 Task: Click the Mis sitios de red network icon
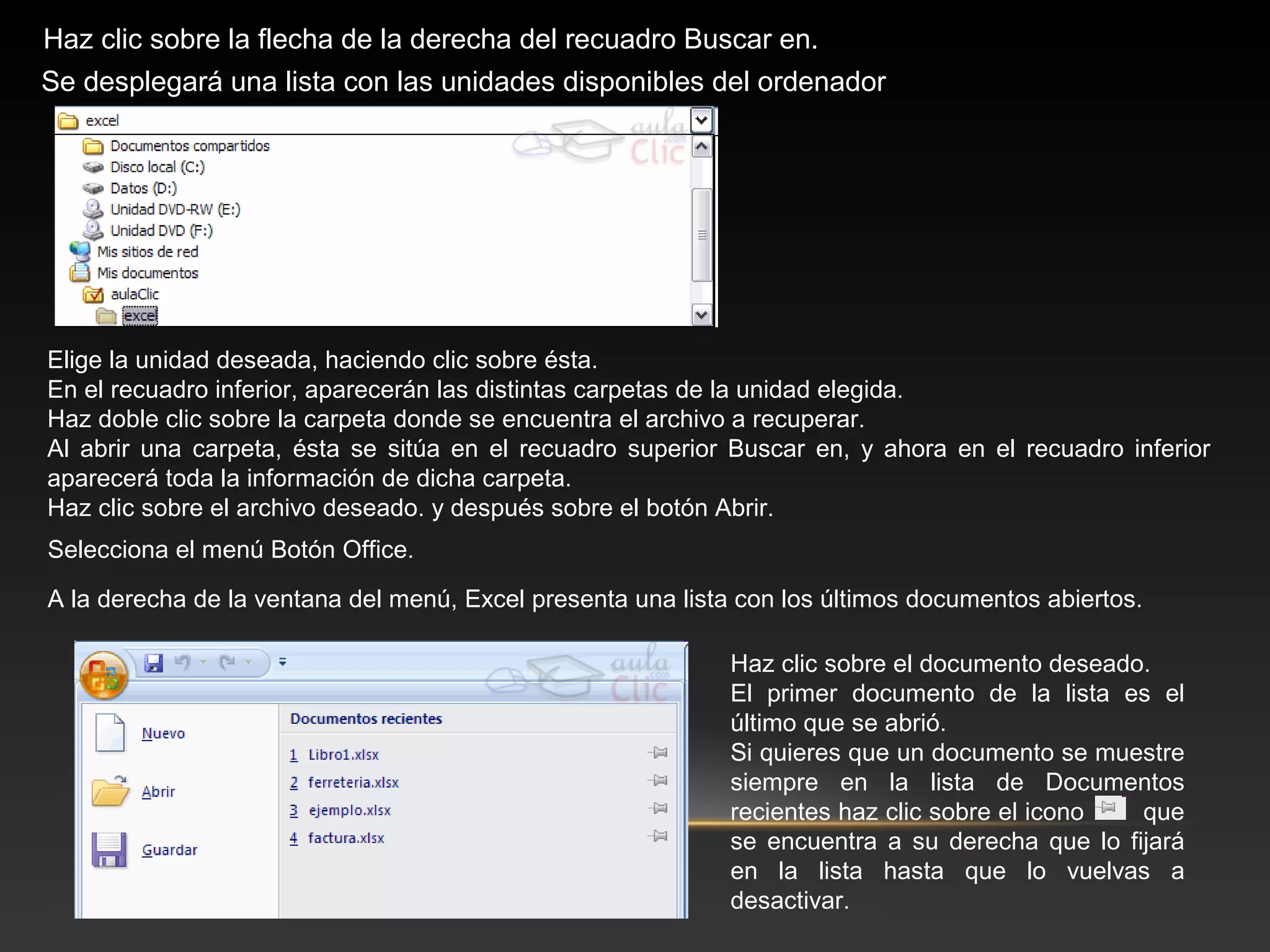pyautogui.click(x=80, y=251)
